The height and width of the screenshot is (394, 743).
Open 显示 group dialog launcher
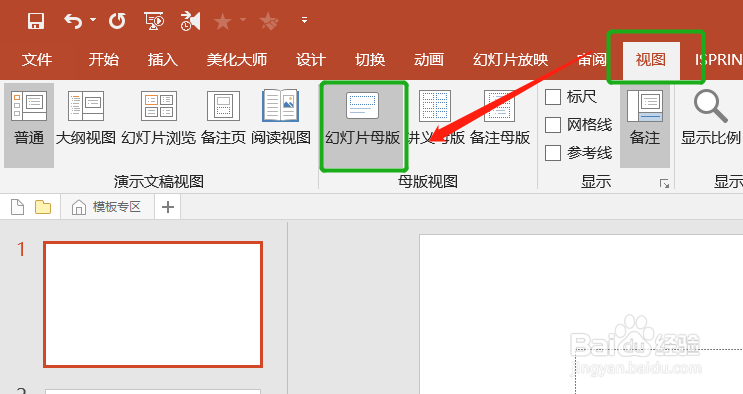click(x=665, y=183)
